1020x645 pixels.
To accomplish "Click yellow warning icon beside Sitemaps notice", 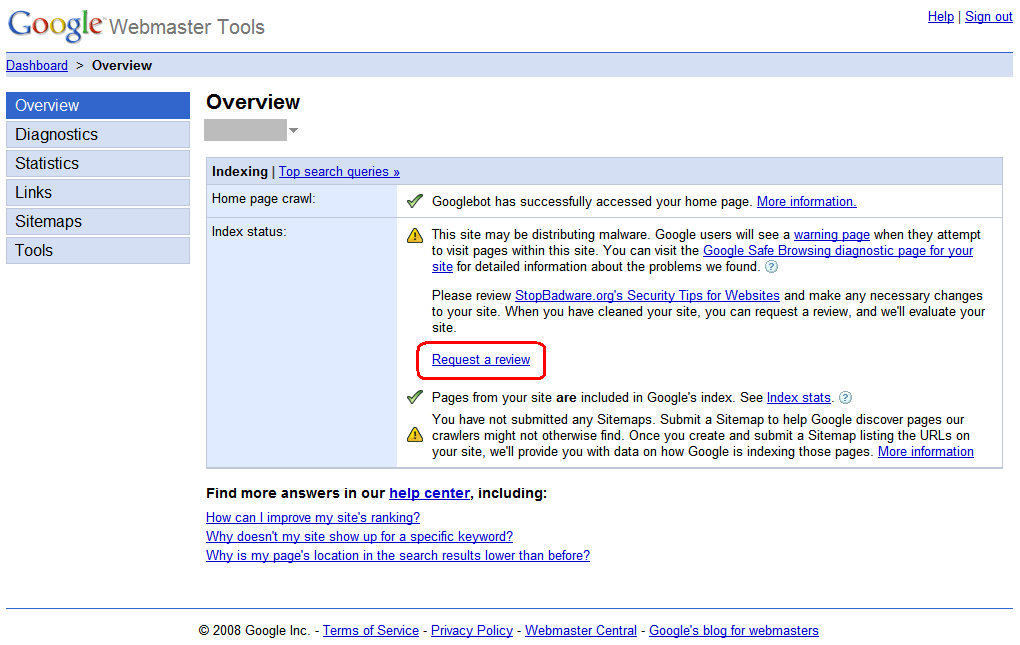I will click(415, 434).
